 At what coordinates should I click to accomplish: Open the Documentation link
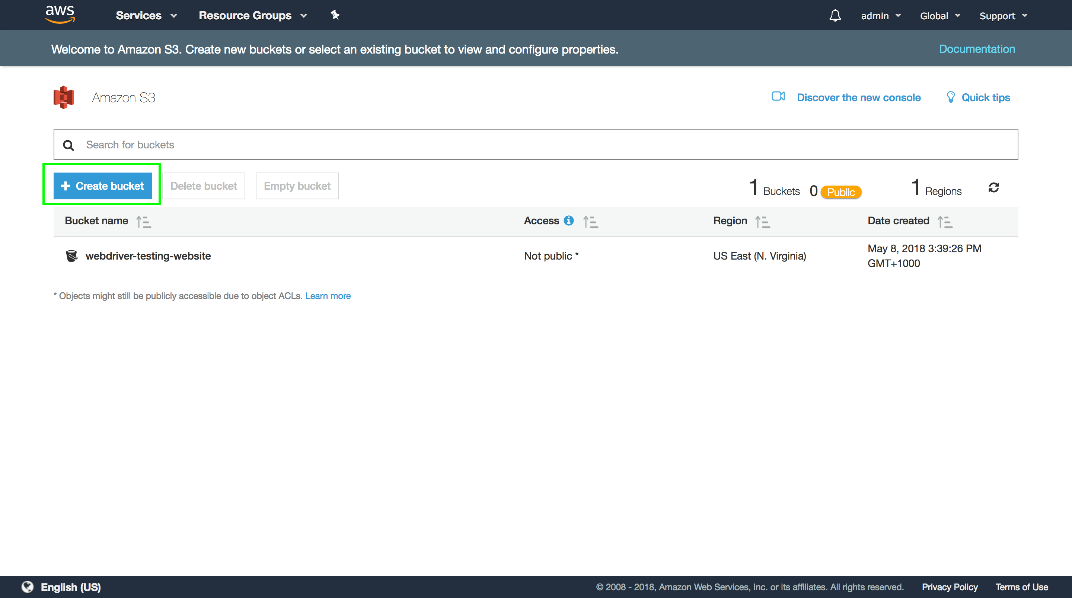[976, 49]
